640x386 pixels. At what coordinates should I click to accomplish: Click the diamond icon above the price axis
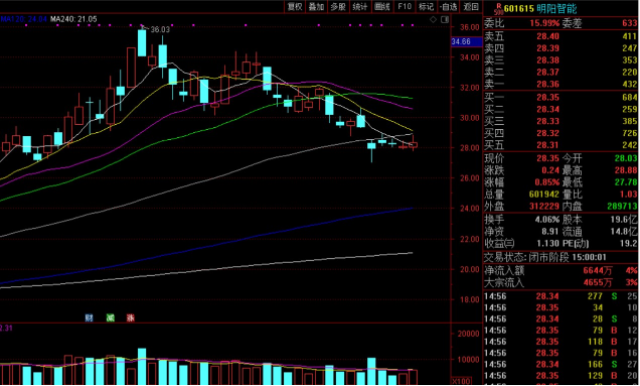(433, 19)
